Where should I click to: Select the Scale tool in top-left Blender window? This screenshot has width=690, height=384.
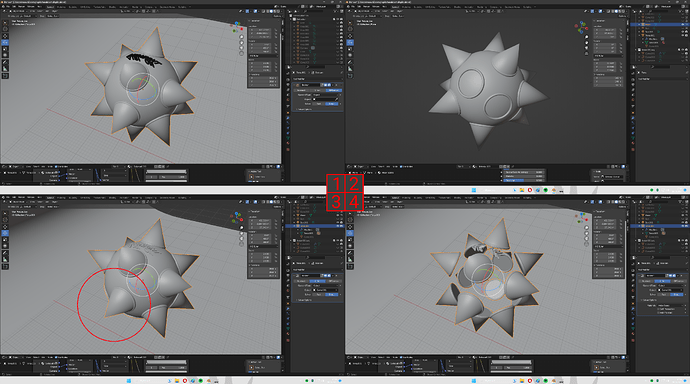[5, 49]
